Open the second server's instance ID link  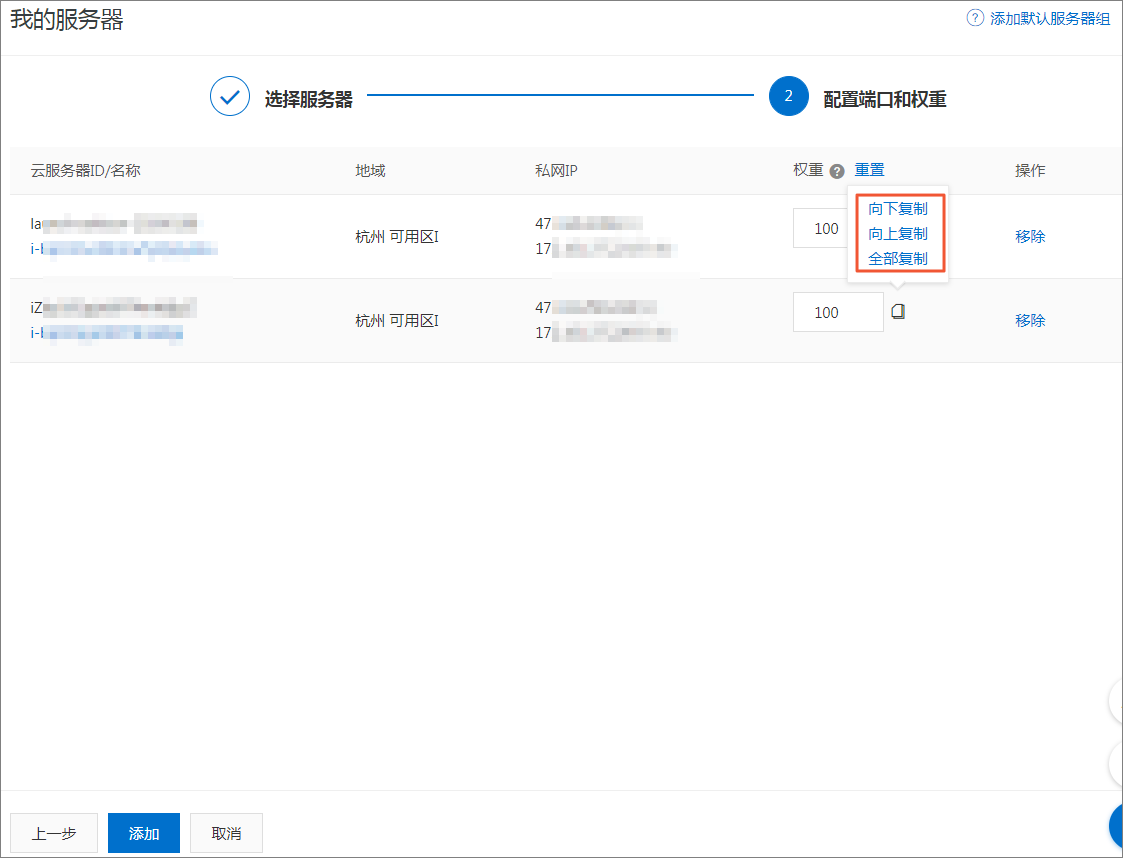coord(107,333)
